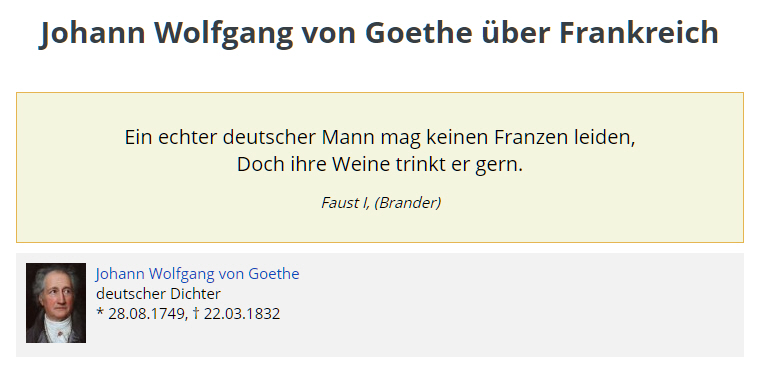Click the '(Brander)' speaker name
Image resolution: width=758 pixels, height=369 pixels.
(408, 203)
